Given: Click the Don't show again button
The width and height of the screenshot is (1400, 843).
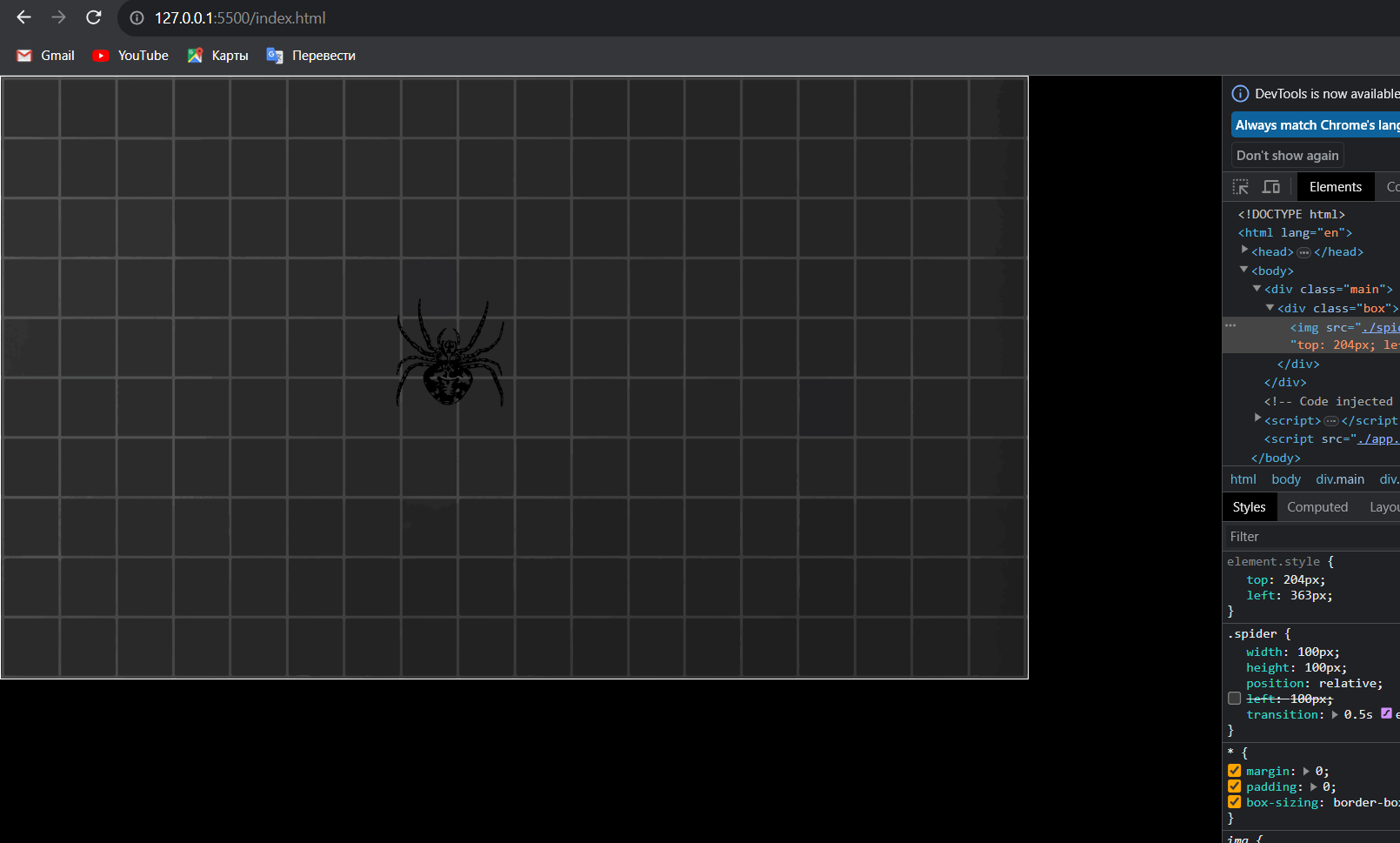Looking at the screenshot, I should [x=1288, y=156].
